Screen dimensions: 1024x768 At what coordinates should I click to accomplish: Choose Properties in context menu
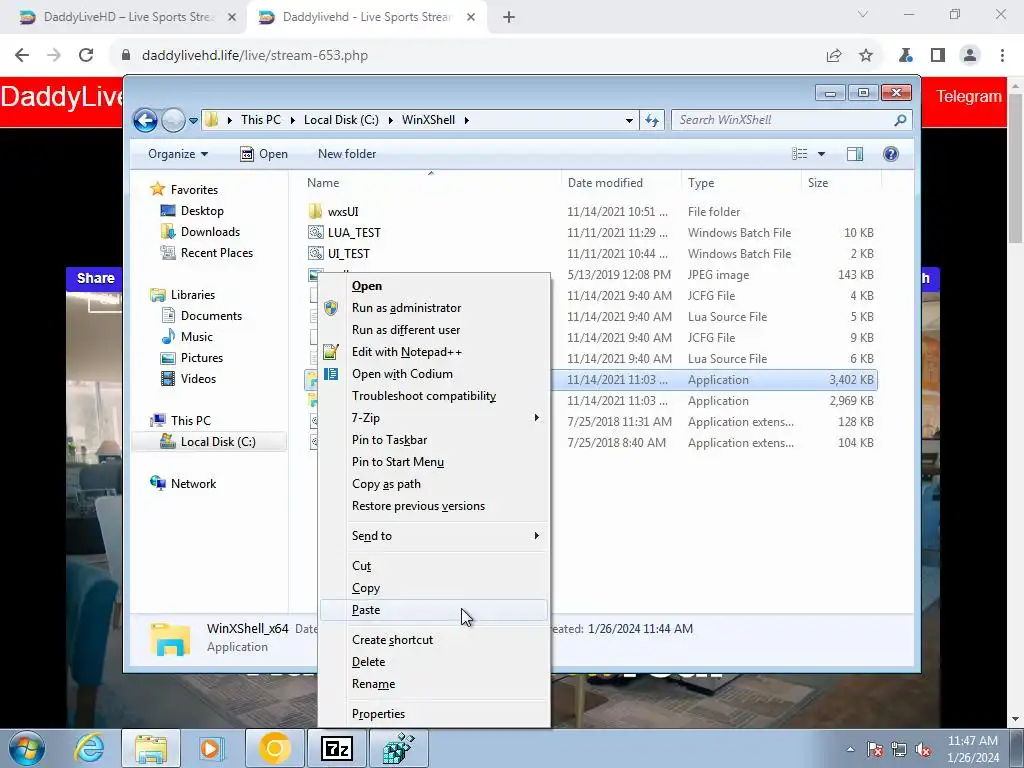(x=434, y=714)
